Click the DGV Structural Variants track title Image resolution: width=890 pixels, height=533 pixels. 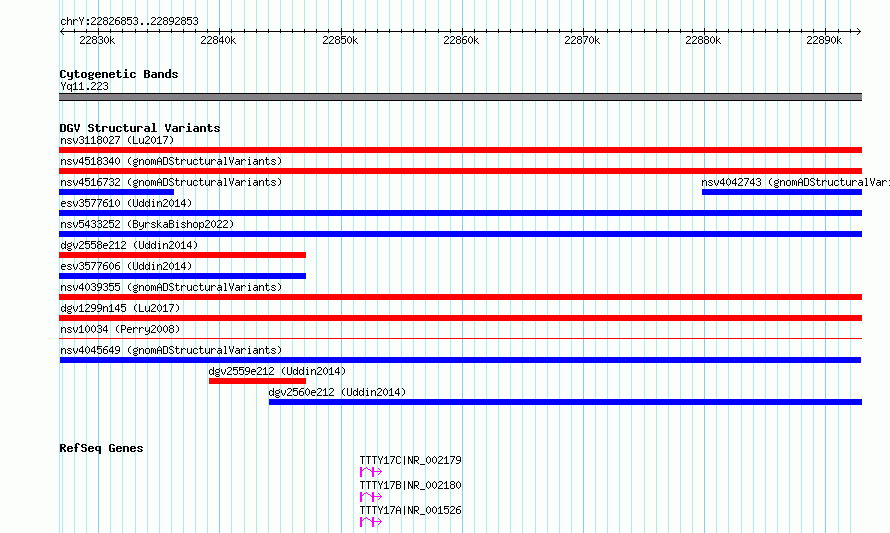[x=140, y=128]
